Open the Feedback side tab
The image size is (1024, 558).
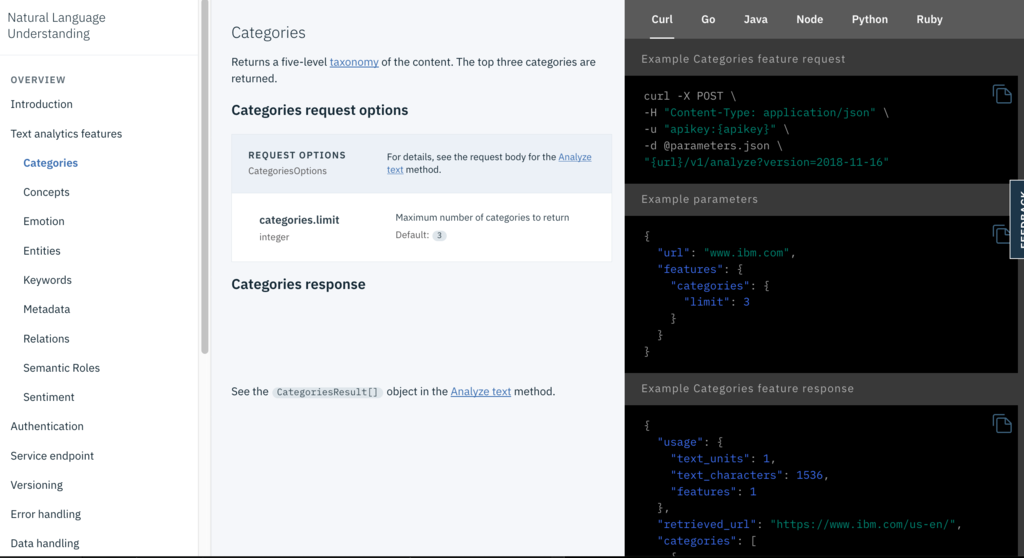pyautogui.click(x=1018, y=220)
